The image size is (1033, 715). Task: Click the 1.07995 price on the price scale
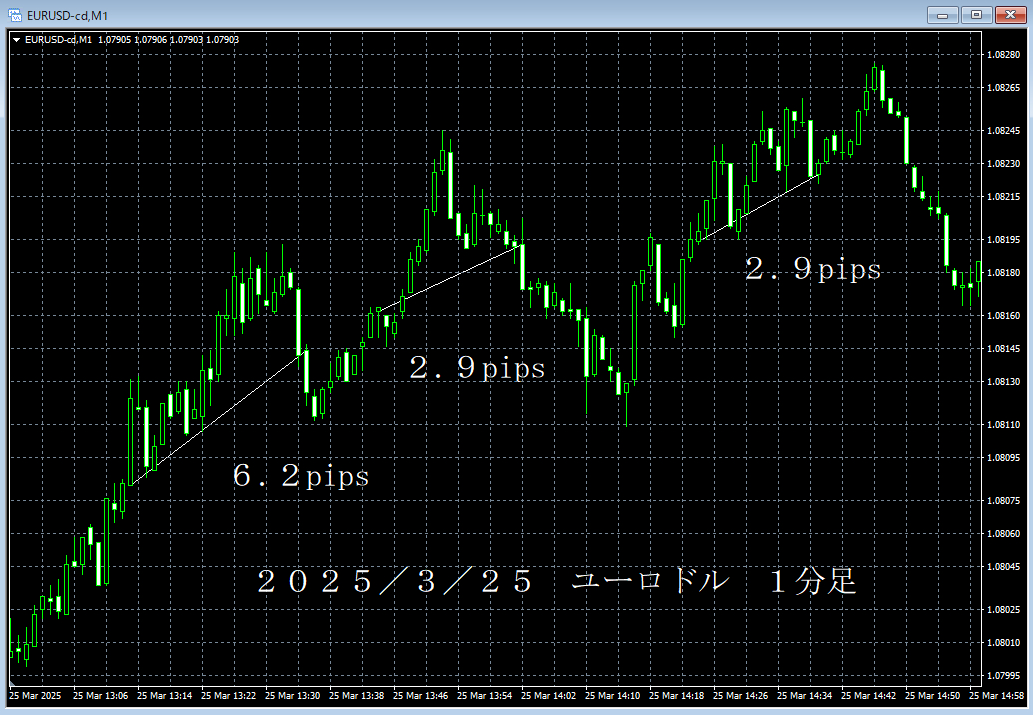(x=1002, y=675)
